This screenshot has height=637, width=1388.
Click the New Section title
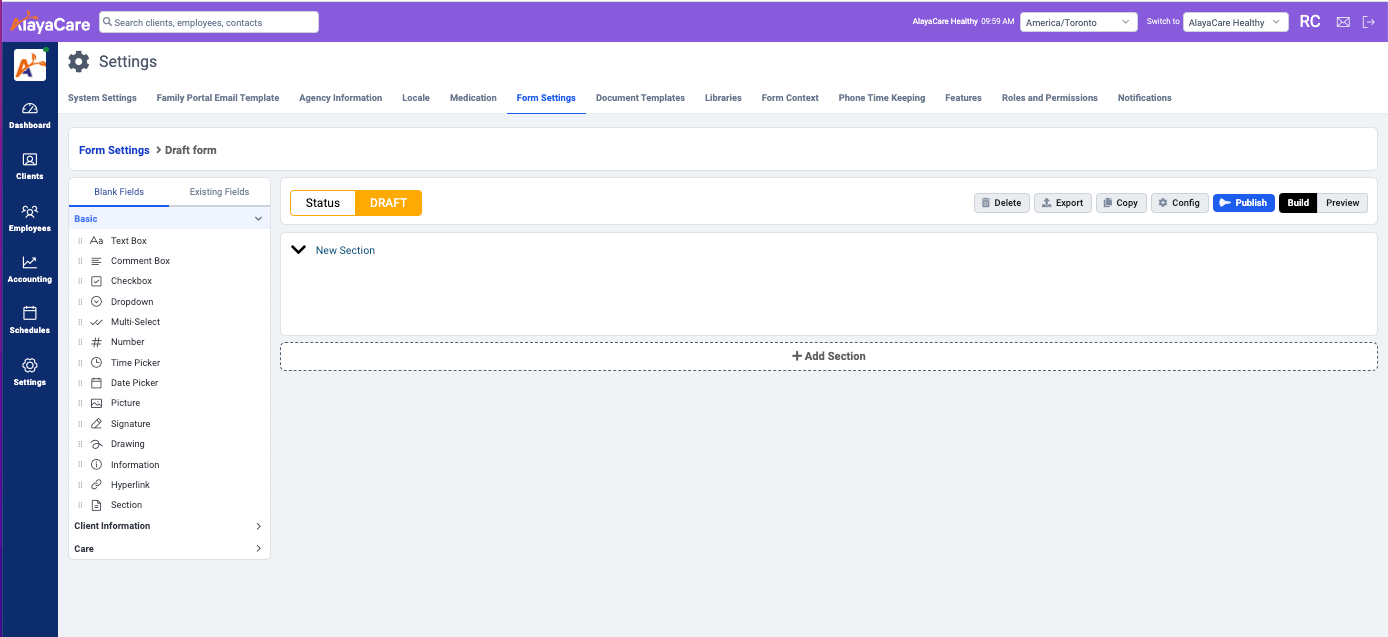click(345, 250)
